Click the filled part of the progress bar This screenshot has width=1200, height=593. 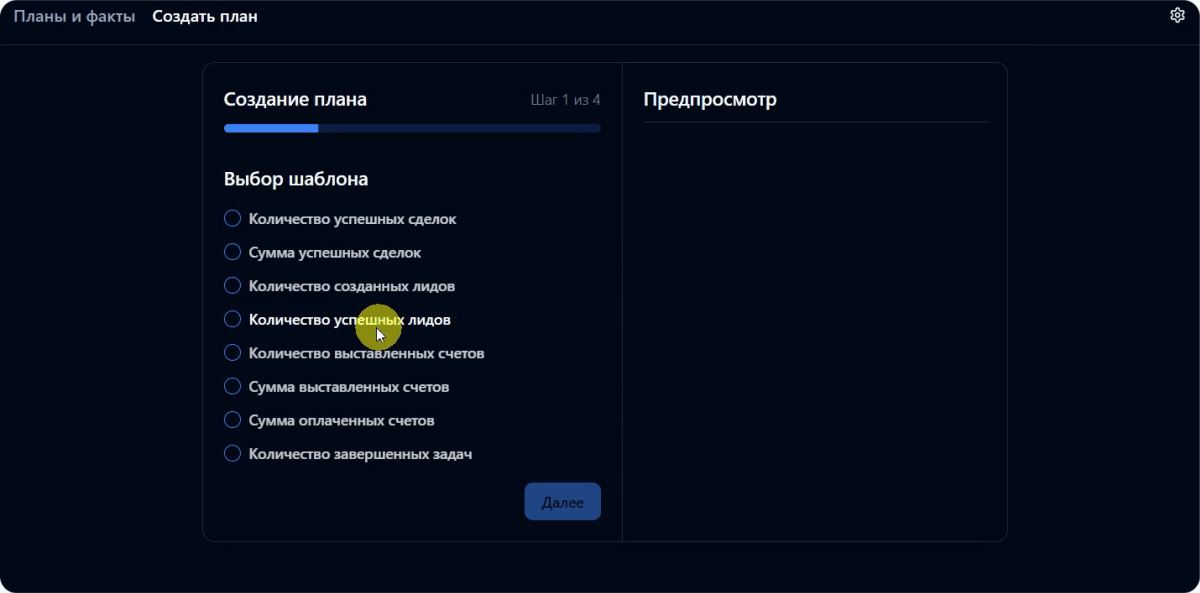click(270, 128)
